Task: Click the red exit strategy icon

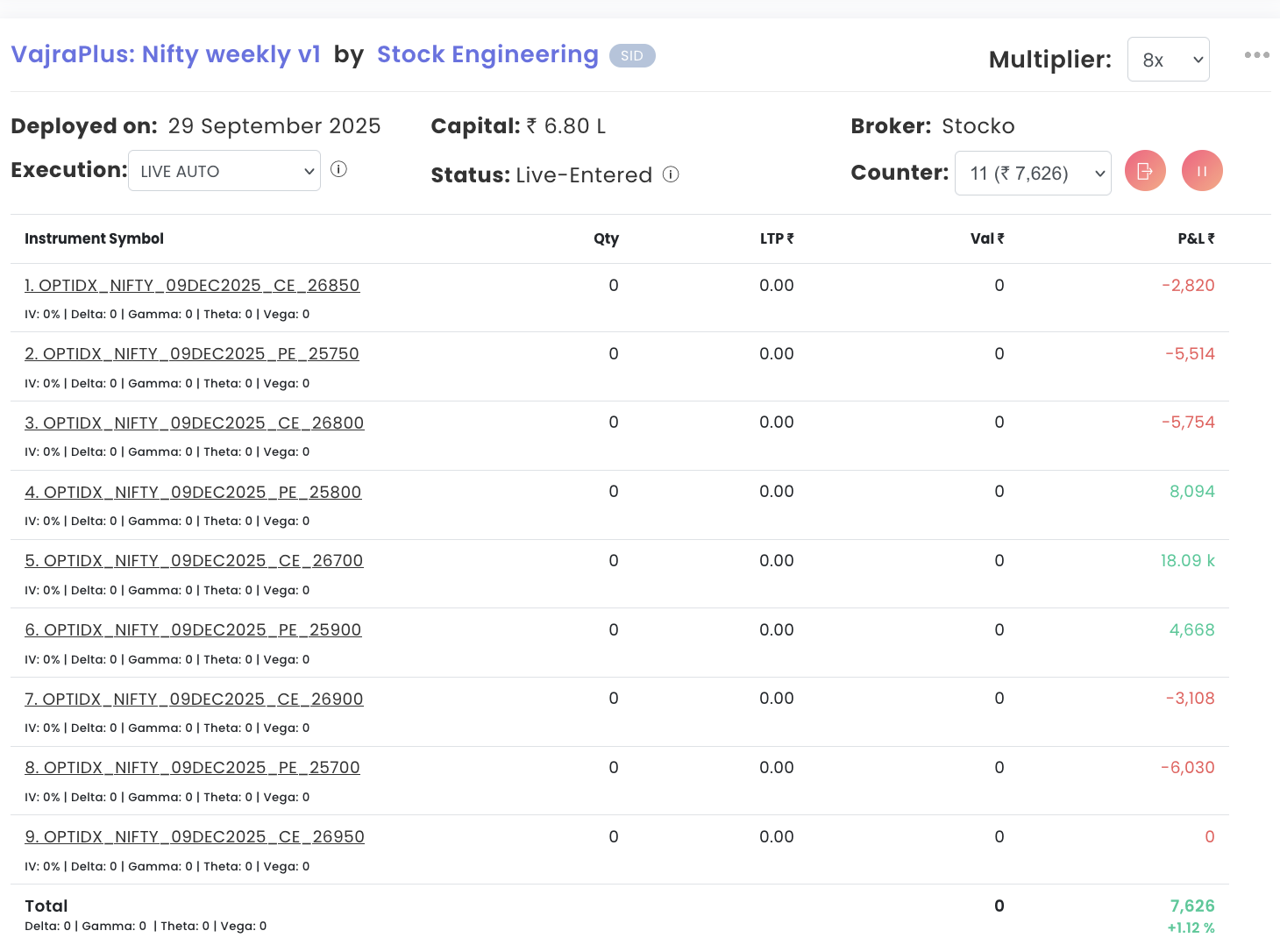Action: [x=1145, y=171]
